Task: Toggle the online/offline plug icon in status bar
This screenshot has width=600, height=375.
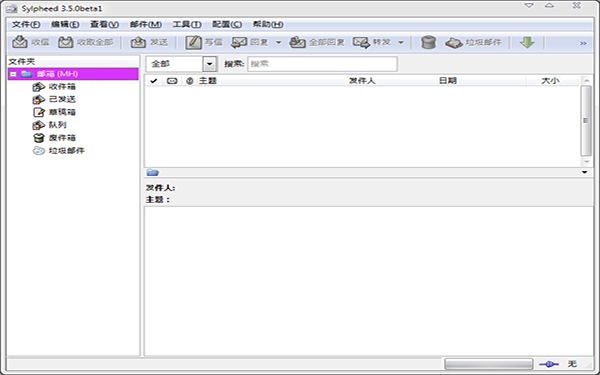Action: point(548,364)
